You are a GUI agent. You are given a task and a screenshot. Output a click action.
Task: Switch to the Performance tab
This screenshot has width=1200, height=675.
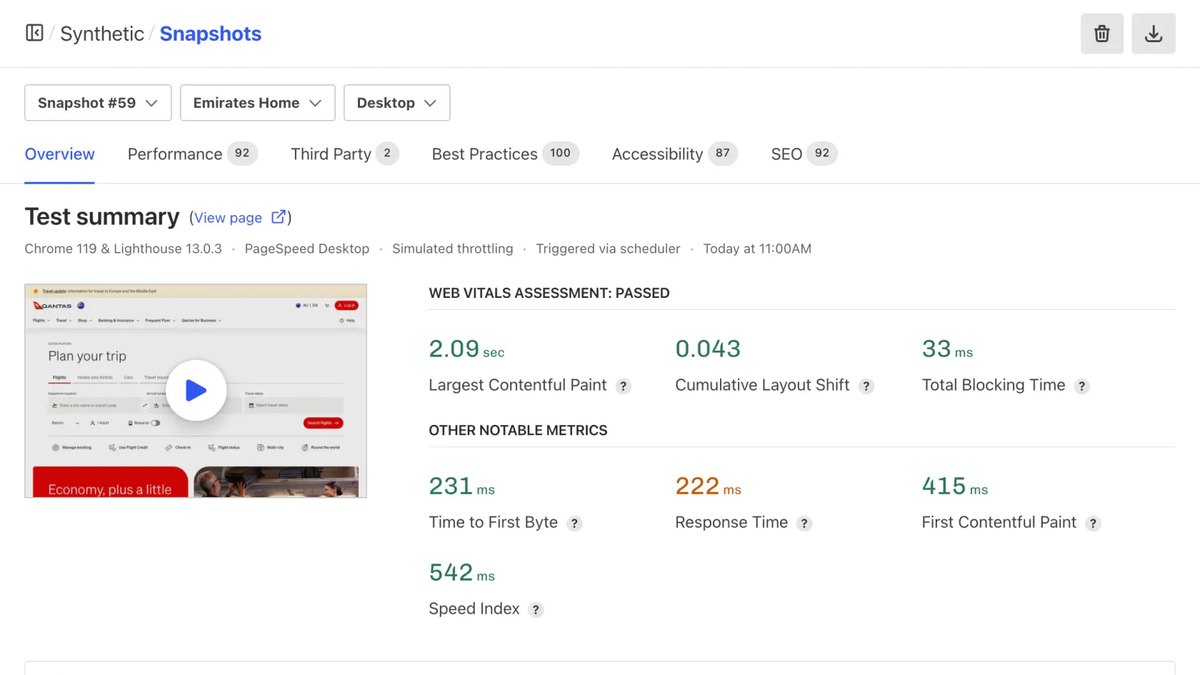click(192, 154)
